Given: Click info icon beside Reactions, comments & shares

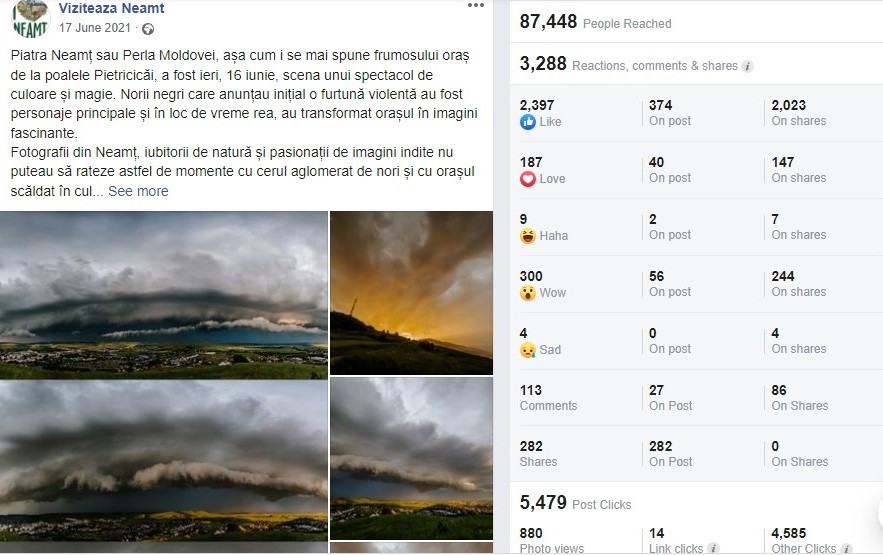Looking at the screenshot, I should 748,66.
